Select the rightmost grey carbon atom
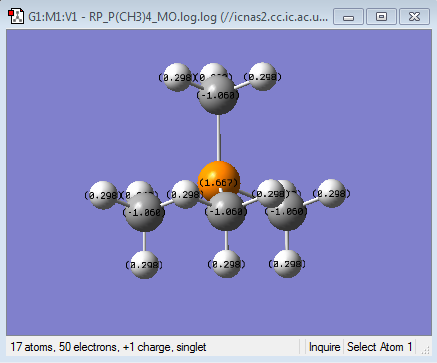 point(287,211)
